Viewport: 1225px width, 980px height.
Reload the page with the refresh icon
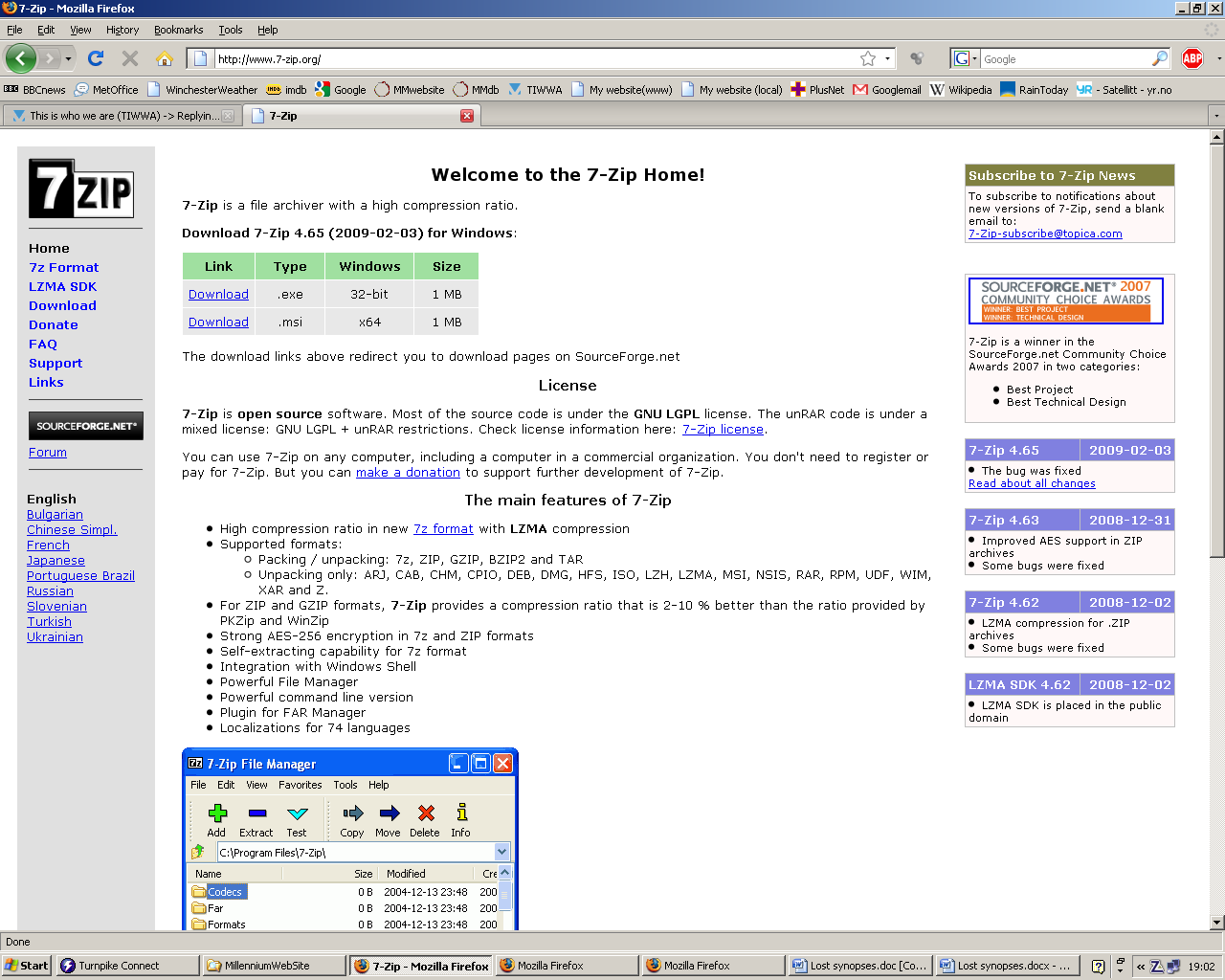95,58
